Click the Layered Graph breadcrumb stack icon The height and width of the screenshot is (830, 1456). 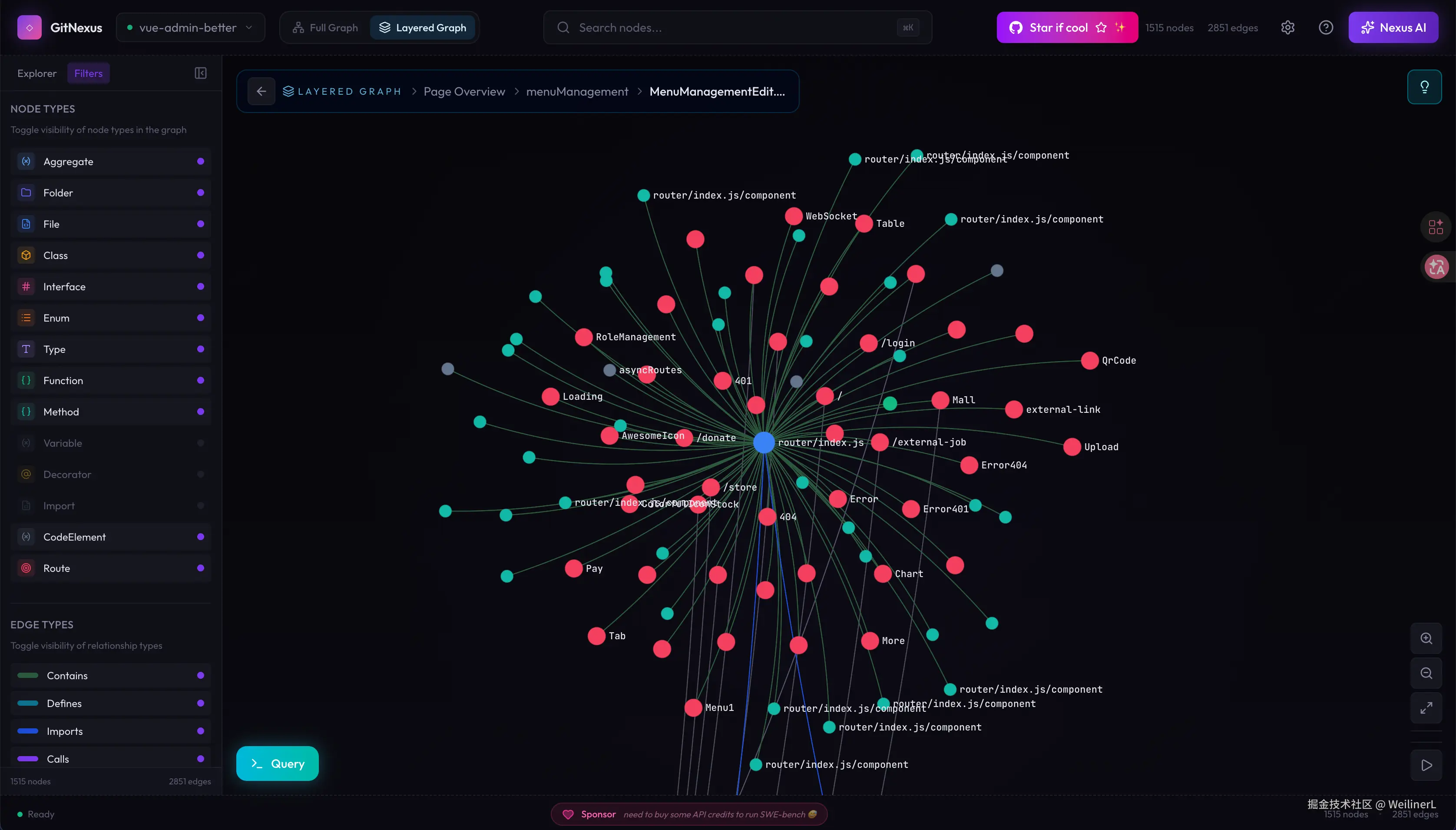pyautogui.click(x=288, y=91)
